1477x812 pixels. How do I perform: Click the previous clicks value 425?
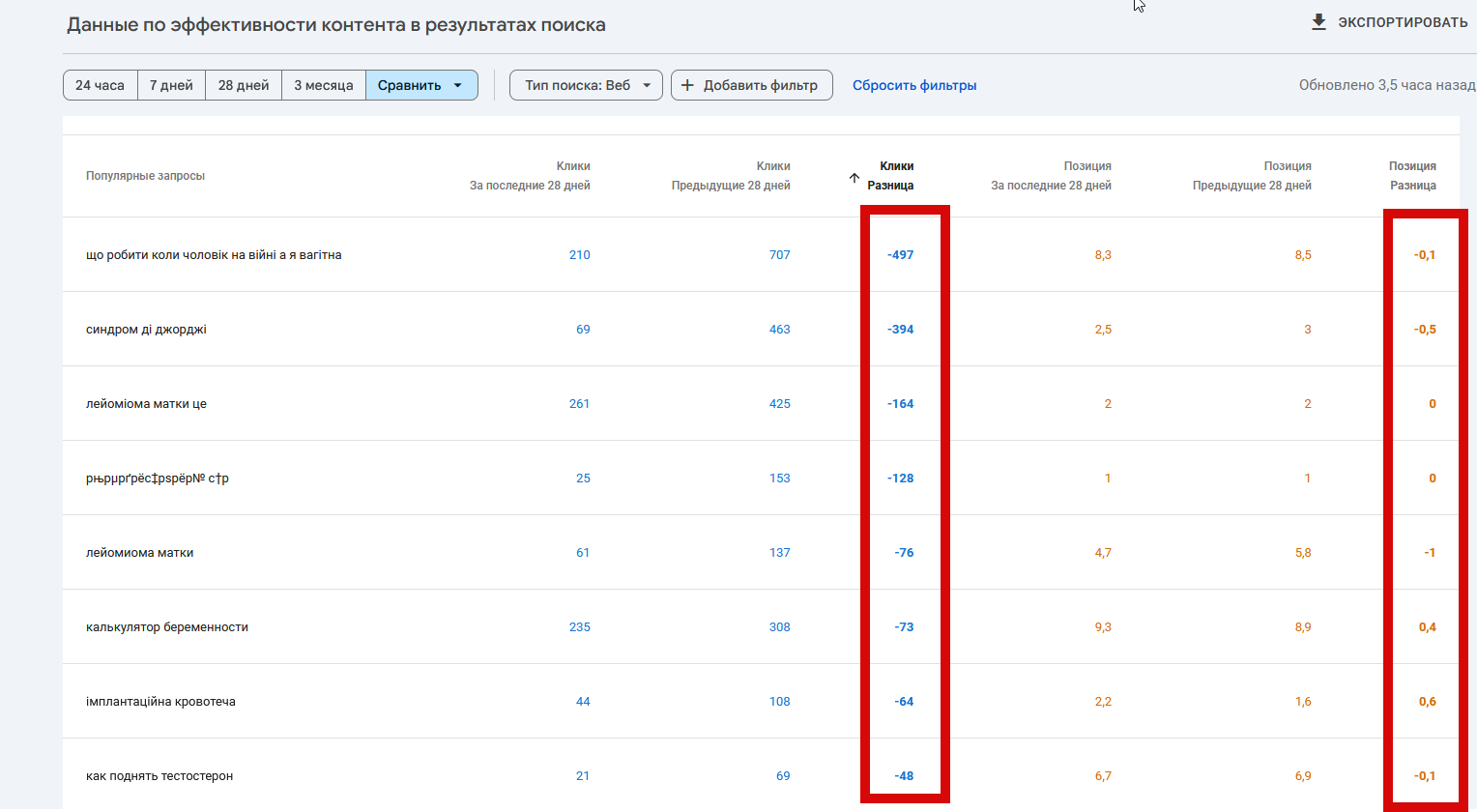pos(779,404)
